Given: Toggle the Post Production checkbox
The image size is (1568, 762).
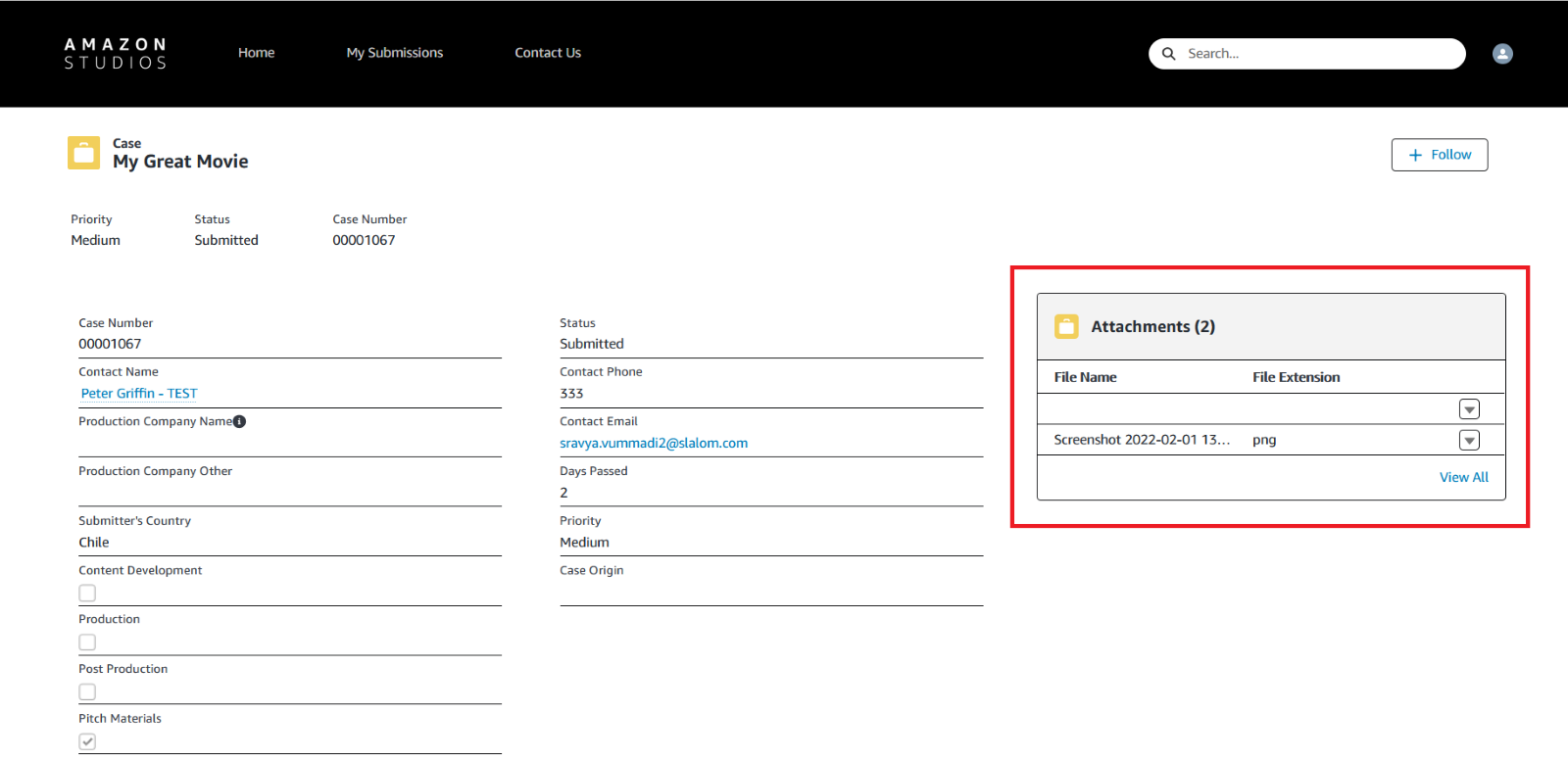Looking at the screenshot, I should click(x=87, y=692).
